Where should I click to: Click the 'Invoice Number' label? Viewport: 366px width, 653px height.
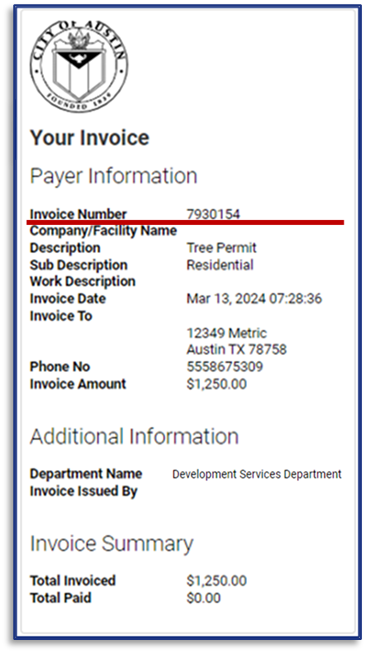(78, 214)
